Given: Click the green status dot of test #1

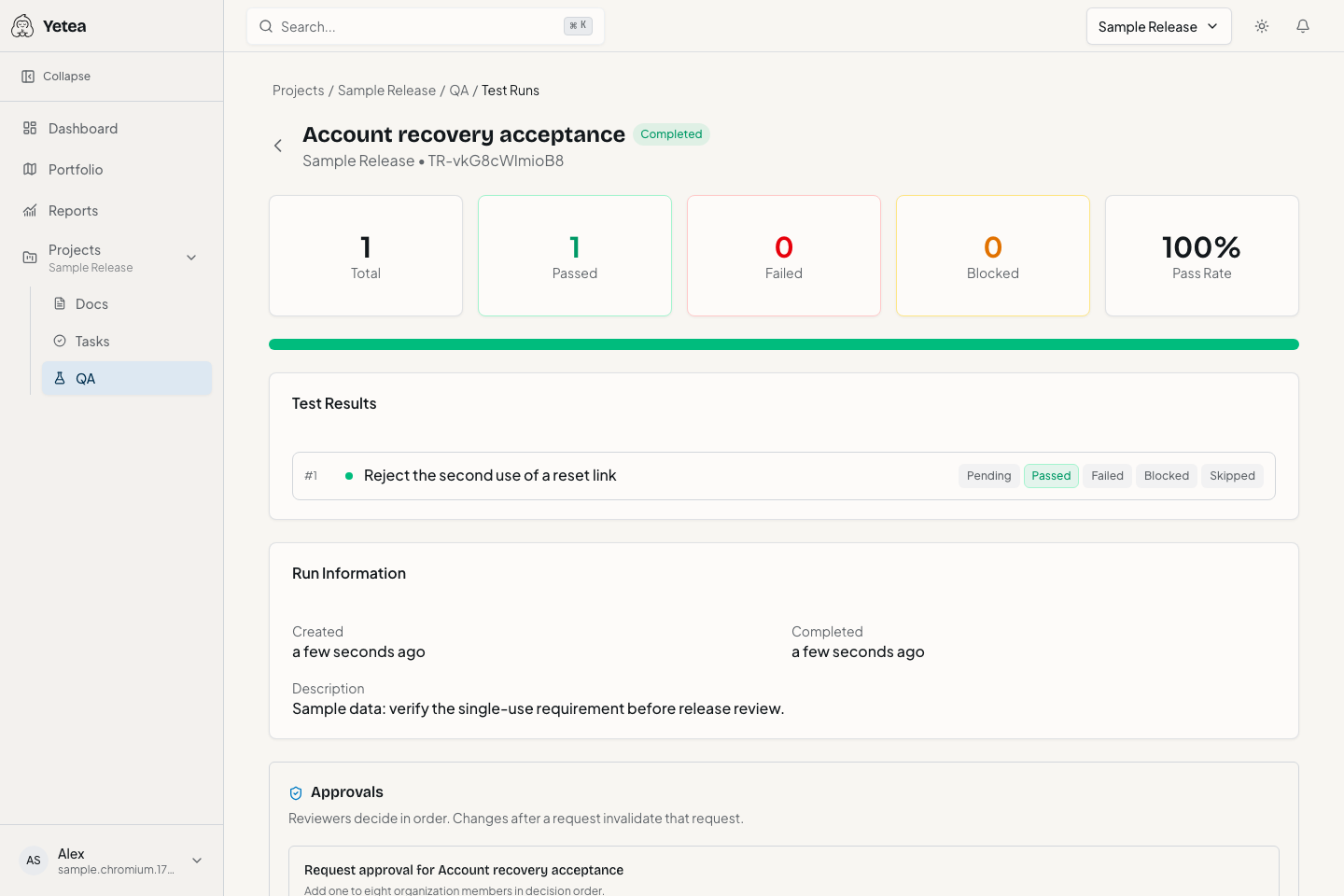Looking at the screenshot, I should 349,476.
